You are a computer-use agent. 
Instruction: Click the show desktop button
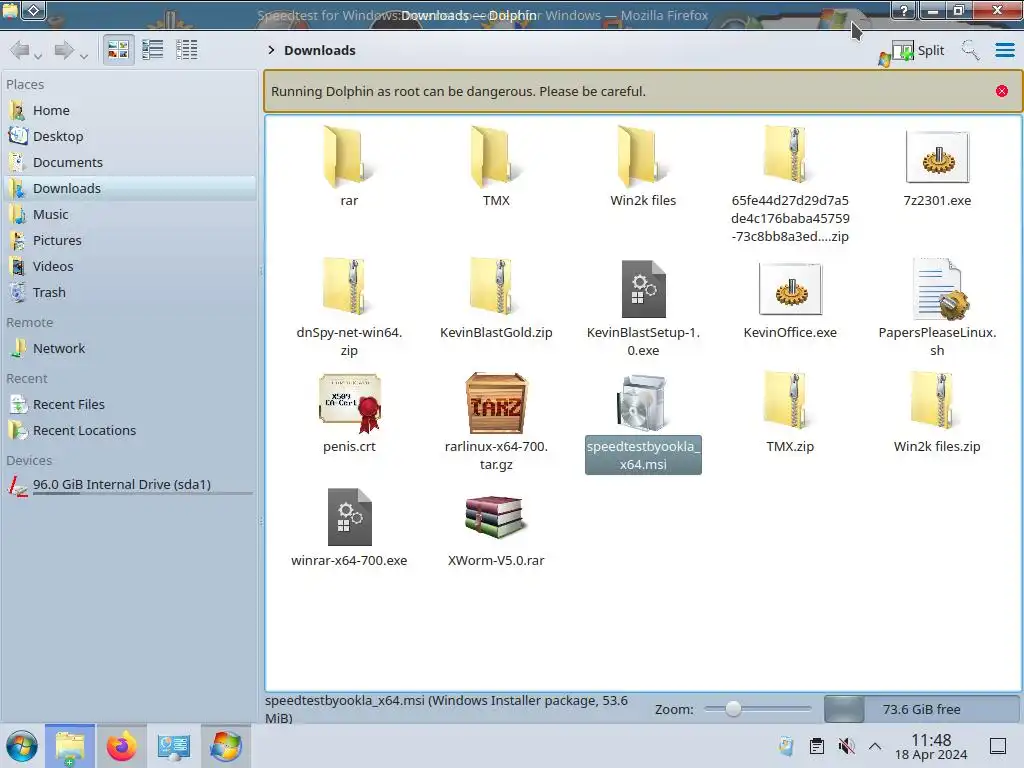(x=998, y=746)
